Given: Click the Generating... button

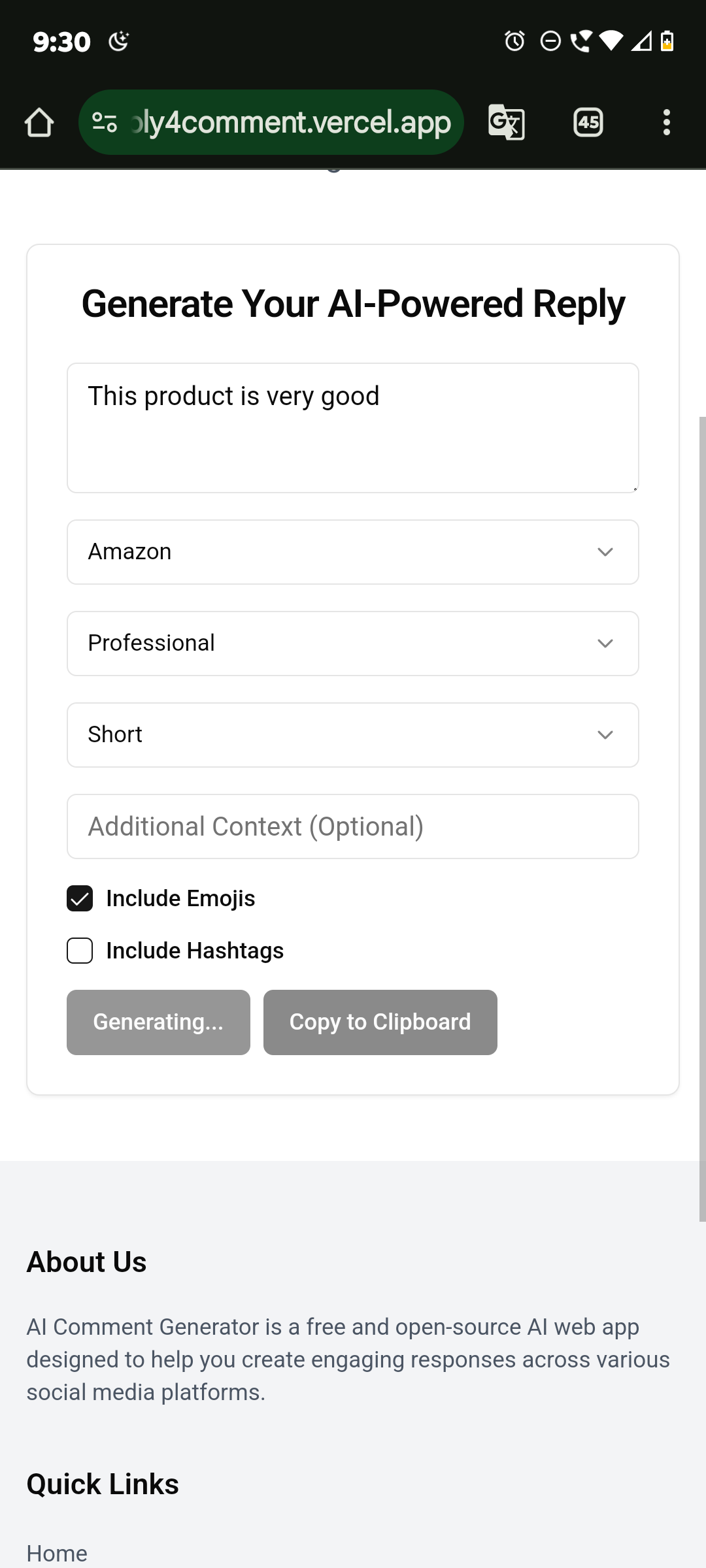Looking at the screenshot, I should tap(158, 1022).
